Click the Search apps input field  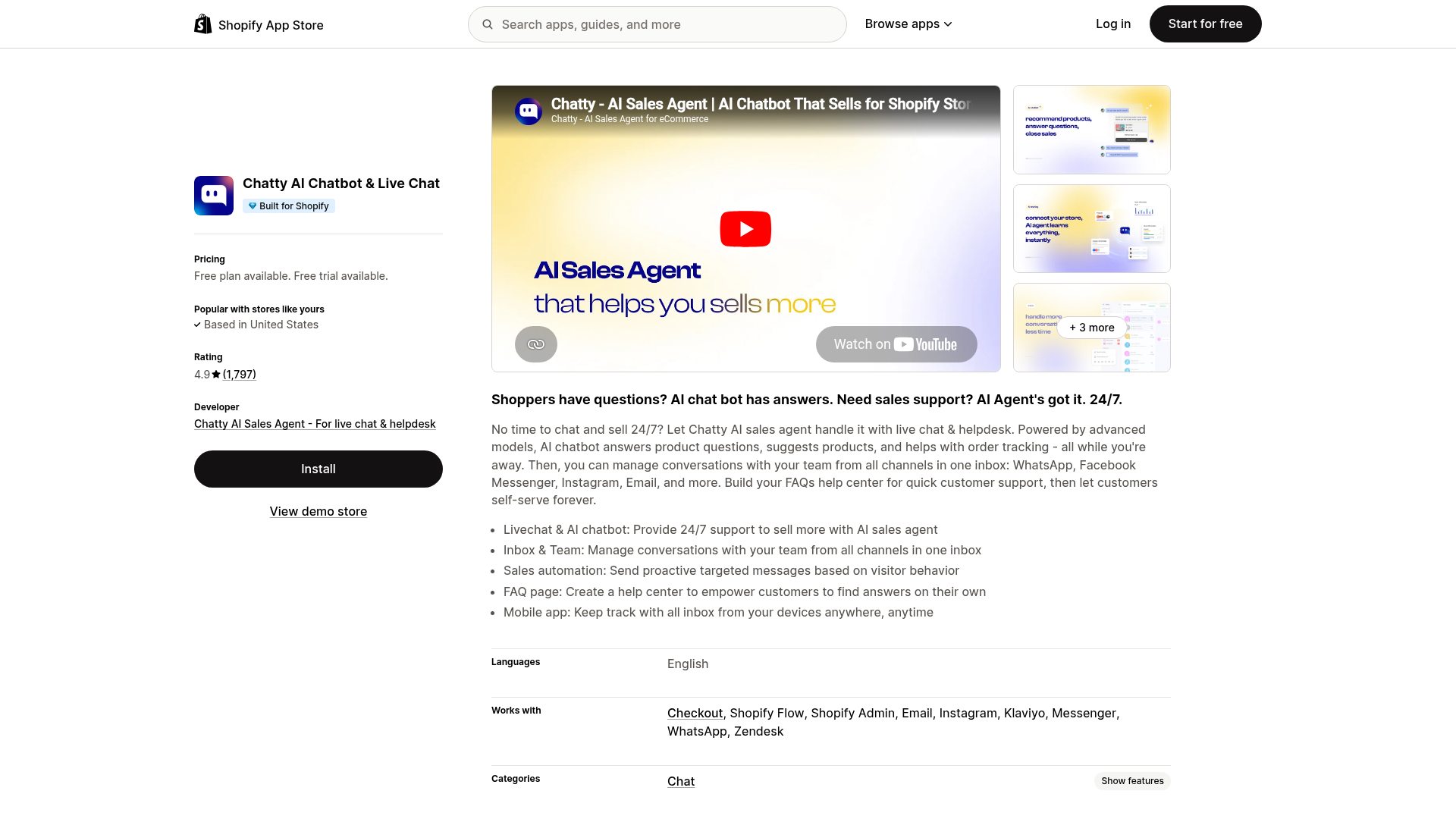pyautogui.click(x=657, y=24)
